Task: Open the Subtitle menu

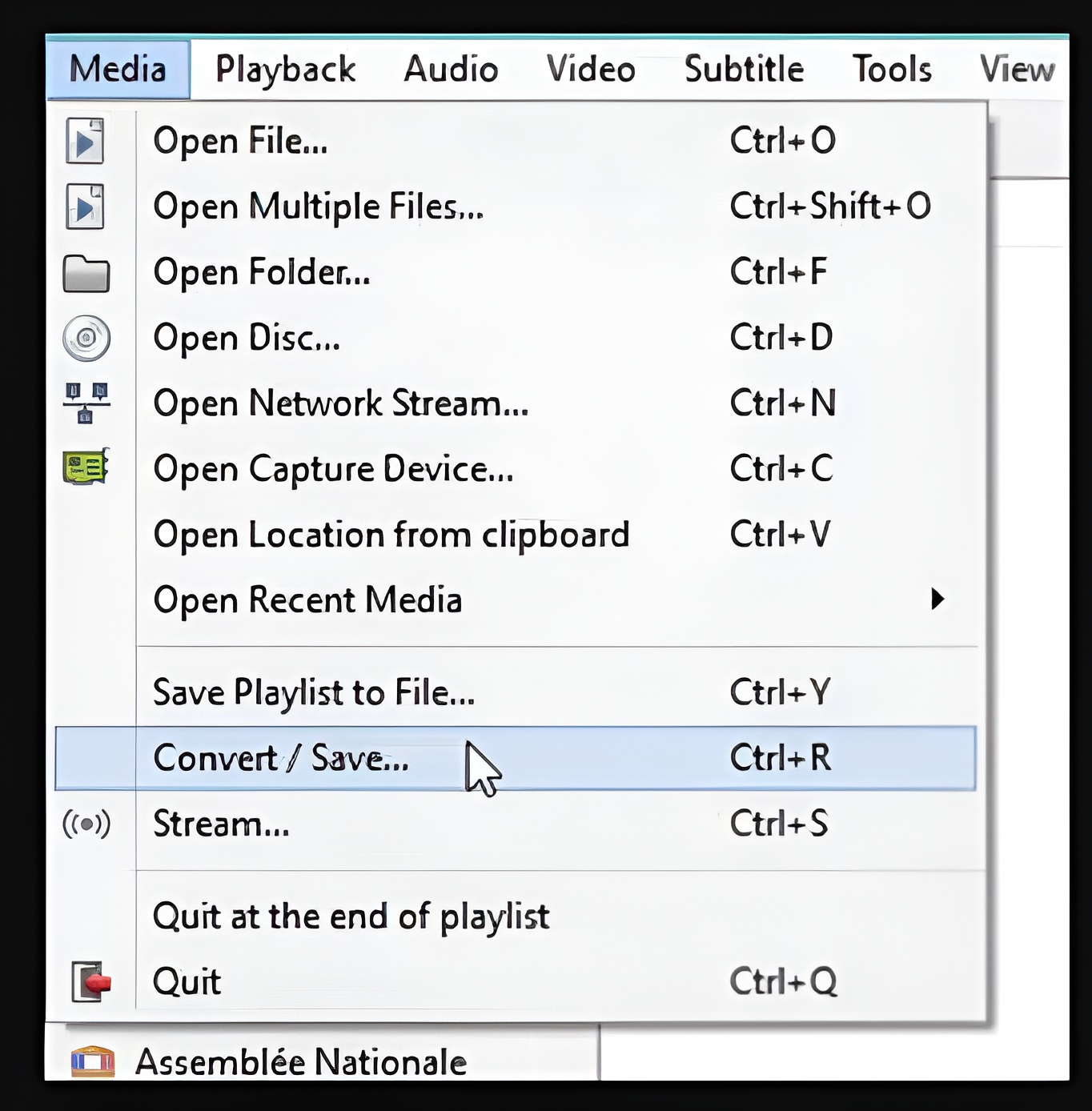Action: point(744,68)
